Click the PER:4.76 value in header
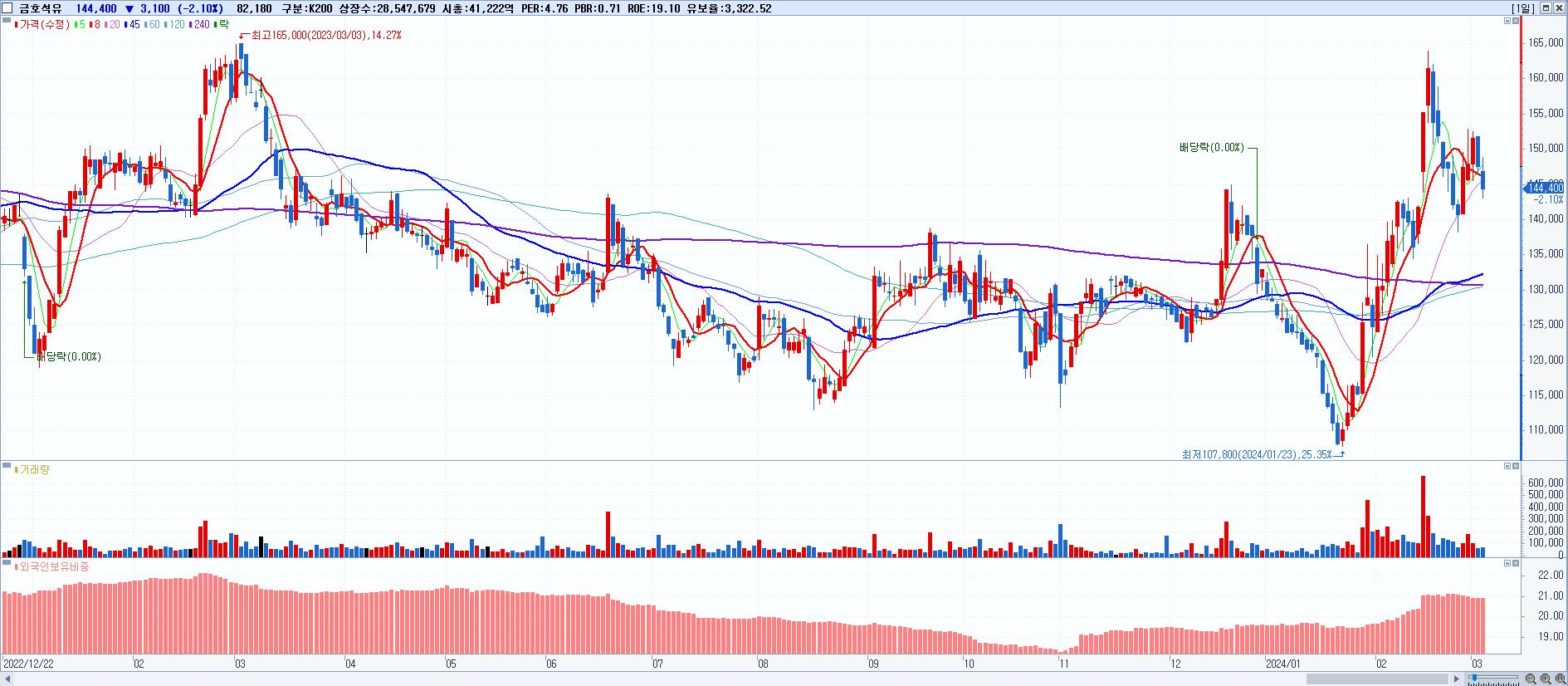Image resolution: width=1568 pixels, height=686 pixels. (x=545, y=8)
